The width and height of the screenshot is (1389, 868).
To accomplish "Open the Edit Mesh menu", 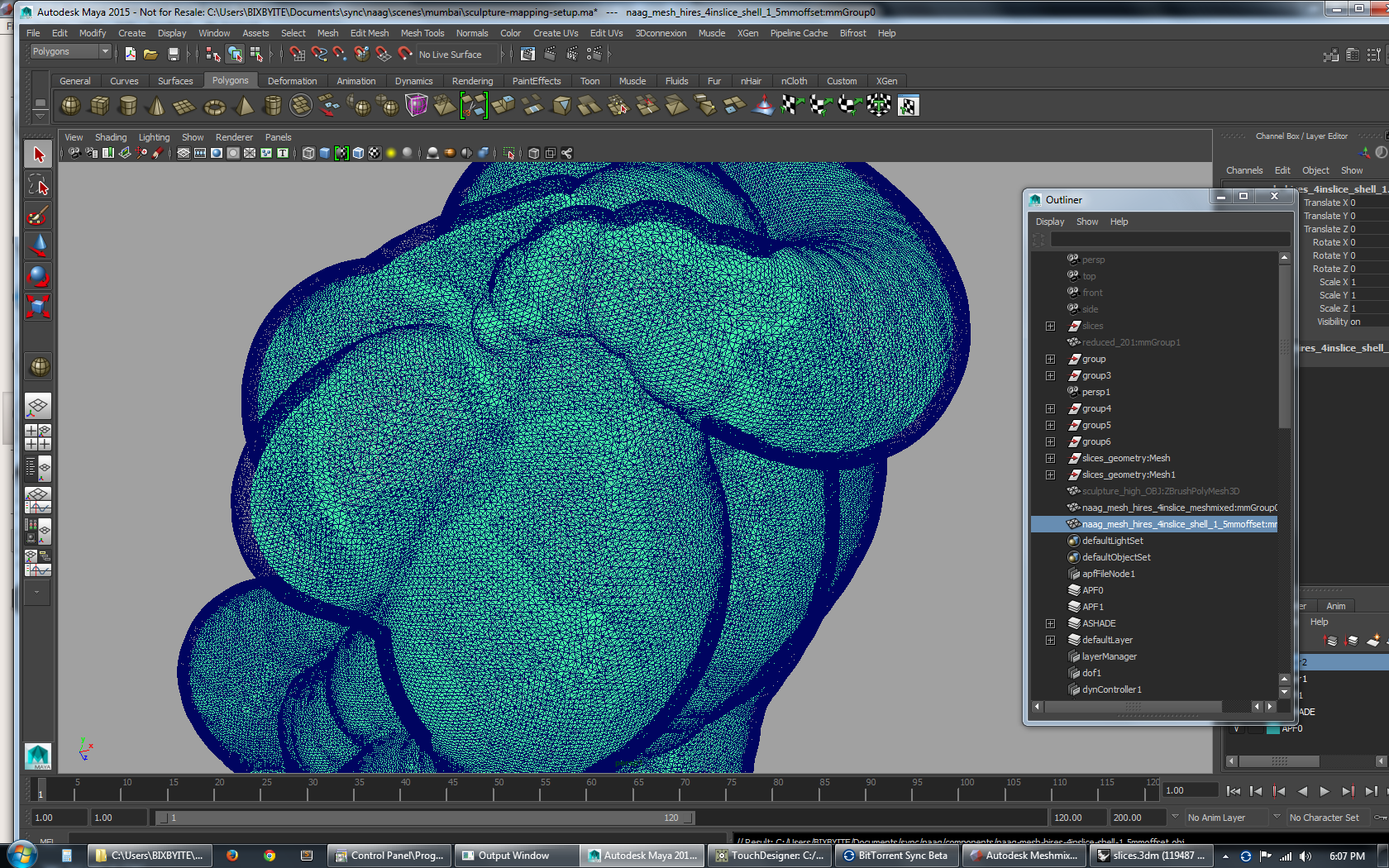I will click(x=369, y=33).
